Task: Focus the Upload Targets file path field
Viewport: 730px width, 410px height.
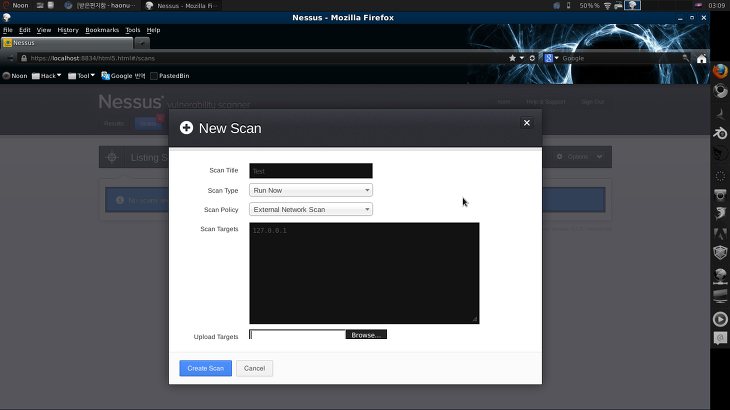Action: click(297, 335)
